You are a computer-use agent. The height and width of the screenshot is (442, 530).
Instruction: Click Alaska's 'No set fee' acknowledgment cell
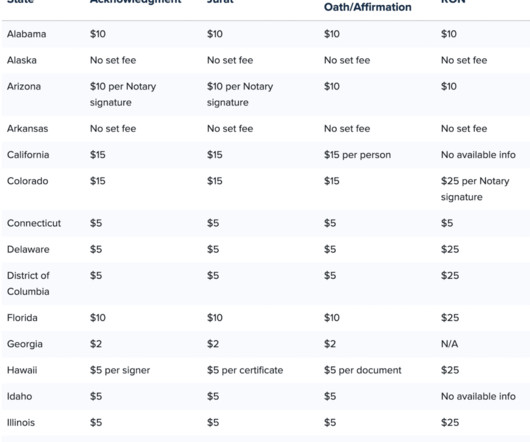(x=113, y=60)
